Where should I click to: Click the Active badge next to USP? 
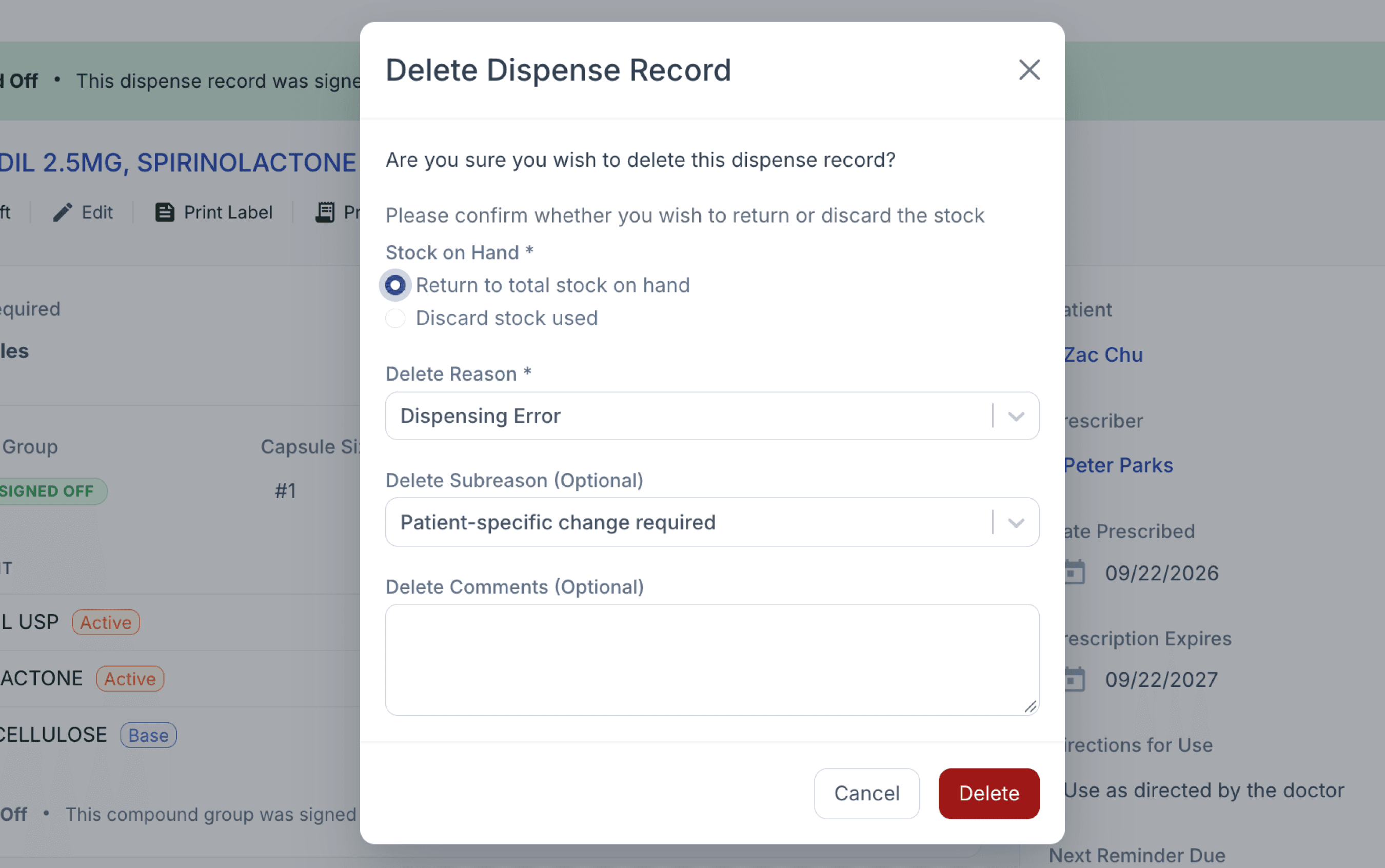click(106, 622)
